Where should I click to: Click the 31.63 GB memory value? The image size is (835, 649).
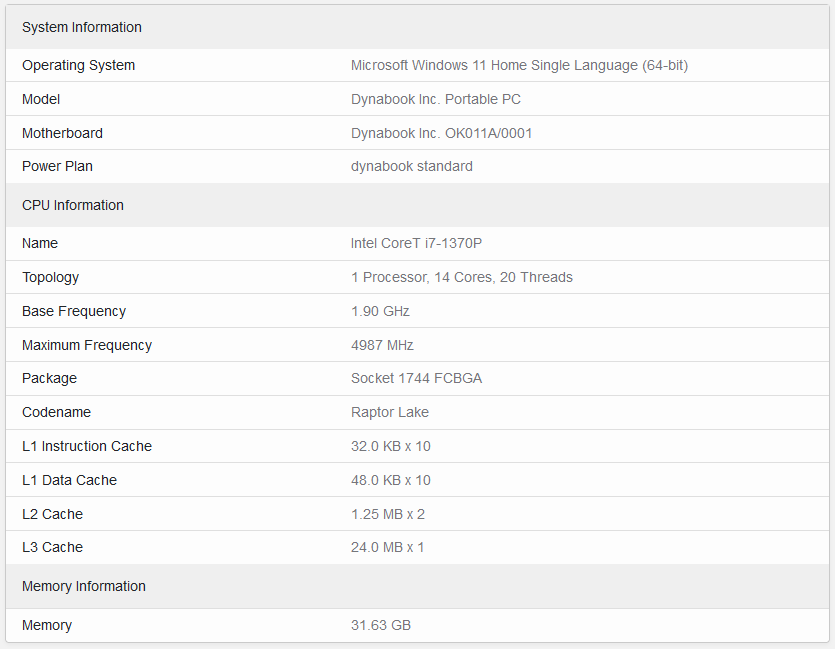381,626
